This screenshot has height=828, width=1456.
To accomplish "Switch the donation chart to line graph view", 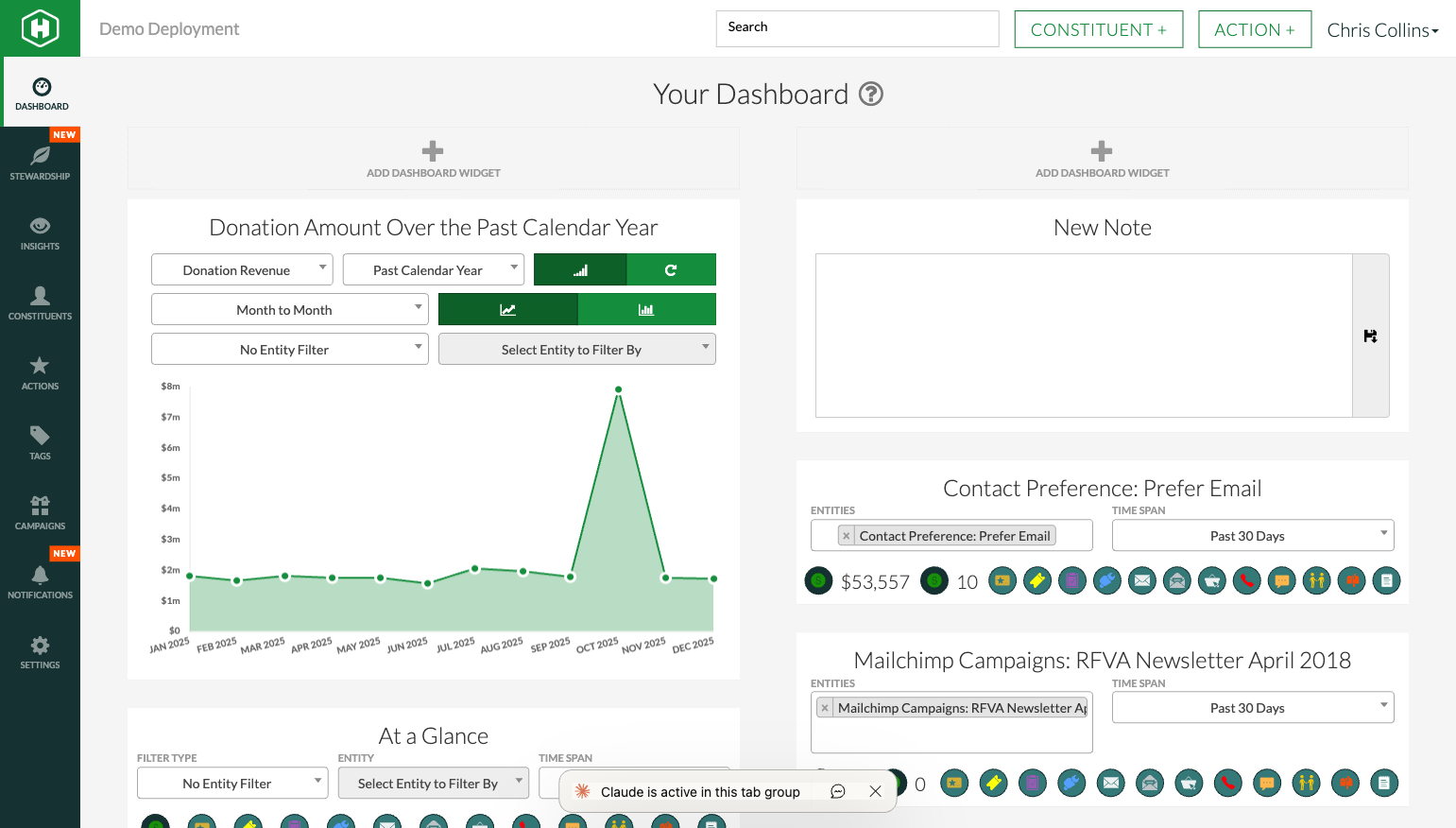I will (507, 310).
